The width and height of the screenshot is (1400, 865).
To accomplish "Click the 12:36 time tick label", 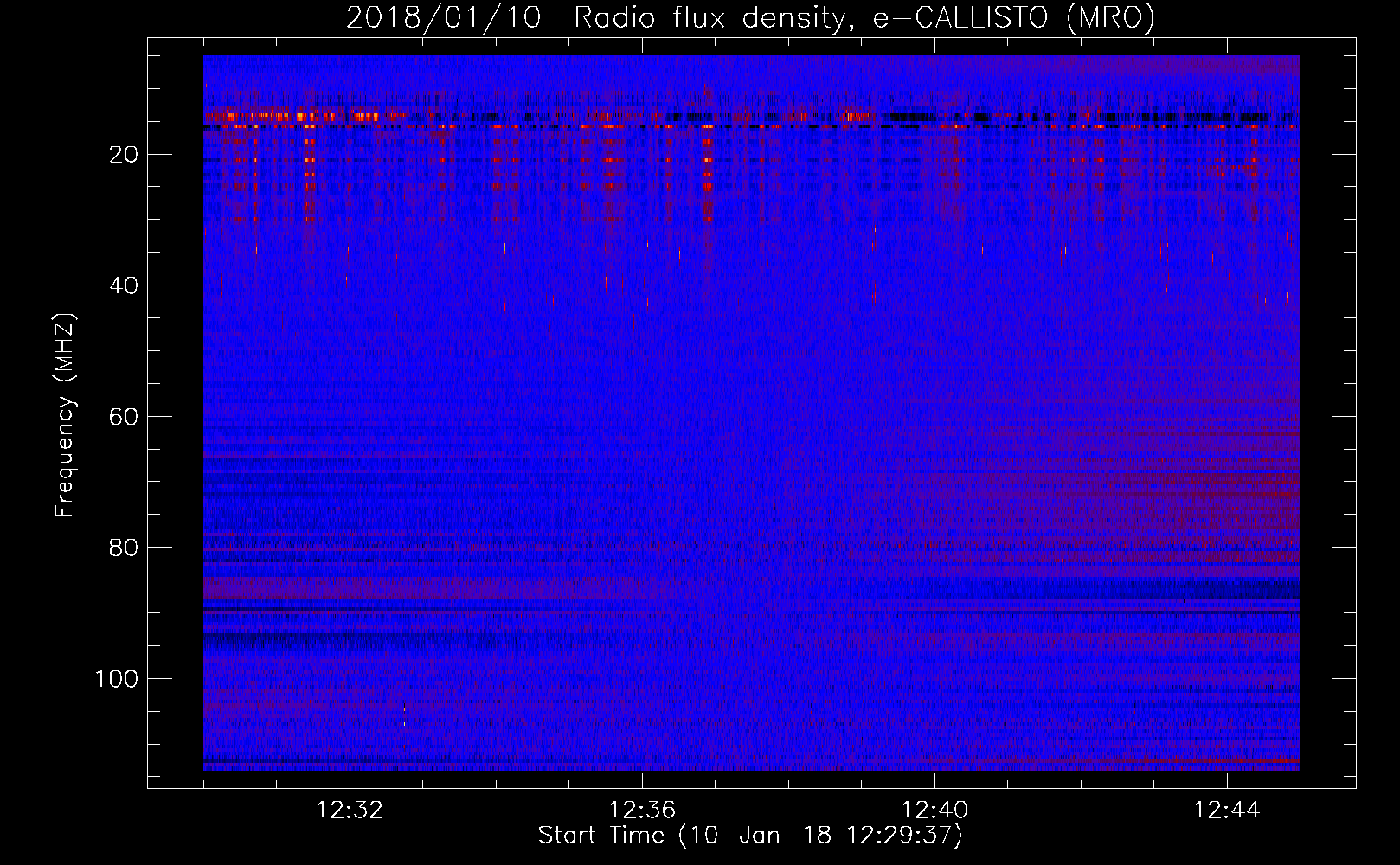I will point(642,811).
